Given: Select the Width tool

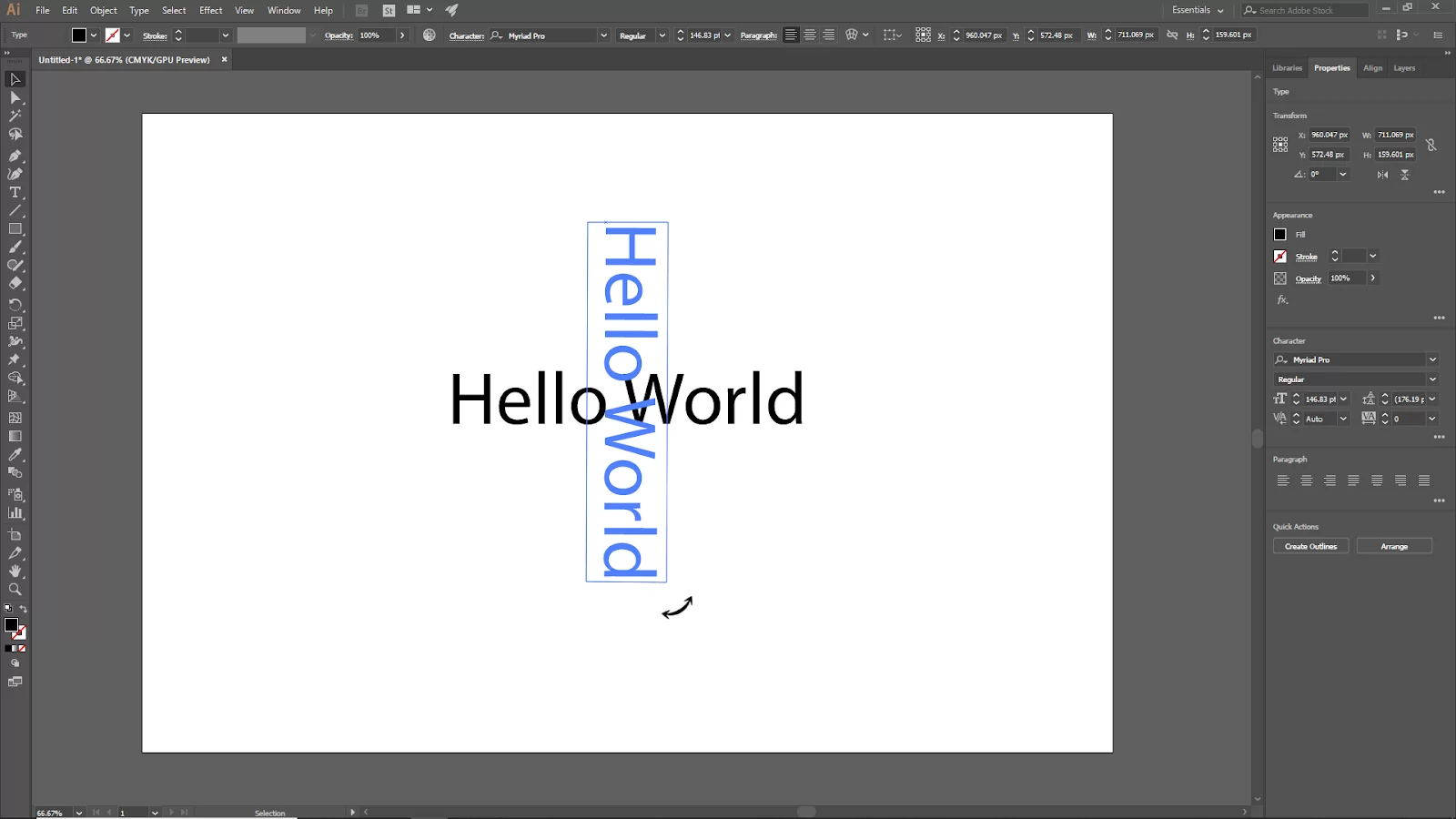Looking at the screenshot, I should [x=15, y=342].
